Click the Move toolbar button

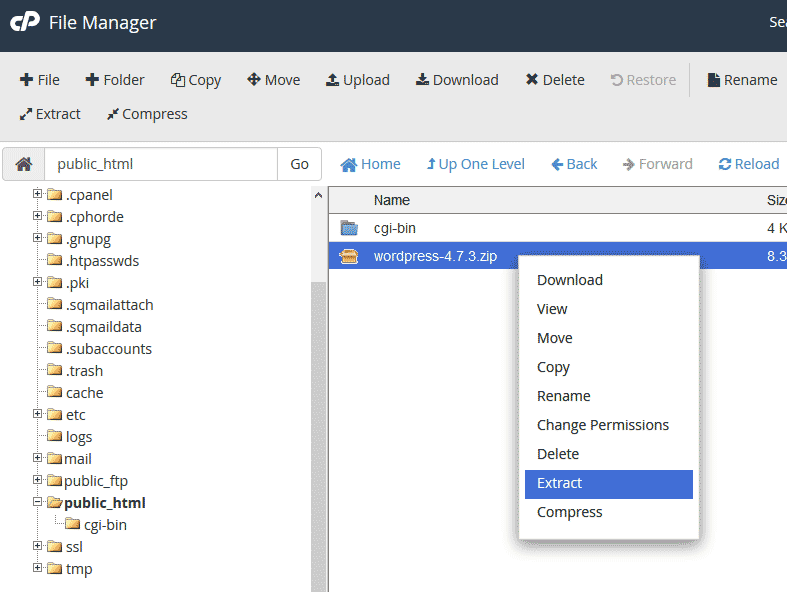[x=274, y=80]
